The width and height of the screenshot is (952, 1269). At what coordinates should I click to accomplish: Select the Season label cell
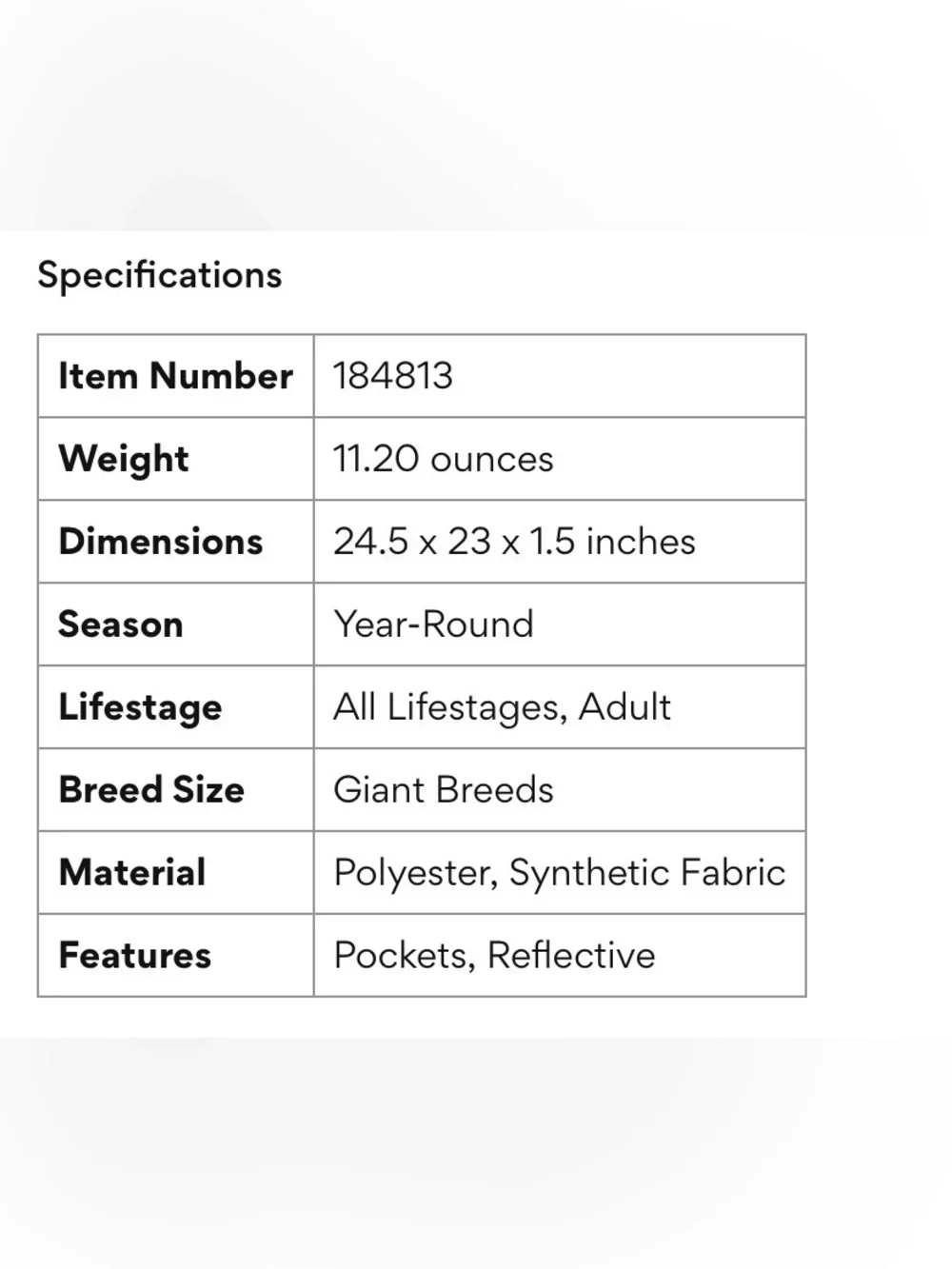point(176,625)
